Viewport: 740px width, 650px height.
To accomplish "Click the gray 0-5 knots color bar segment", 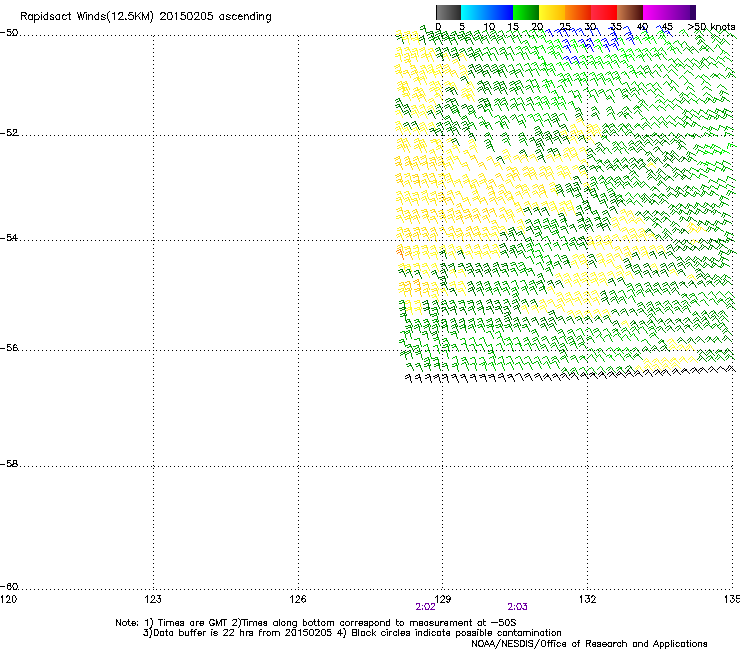I will point(448,12).
